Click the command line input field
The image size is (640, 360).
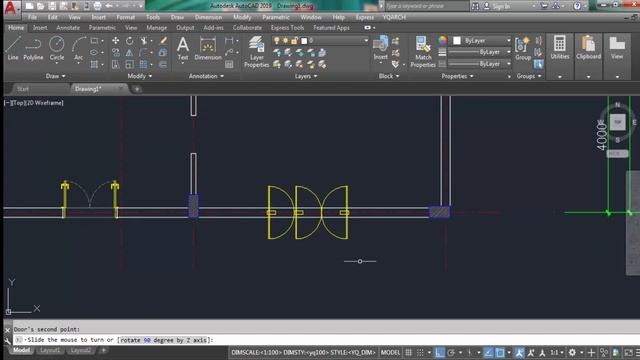(x=327, y=340)
